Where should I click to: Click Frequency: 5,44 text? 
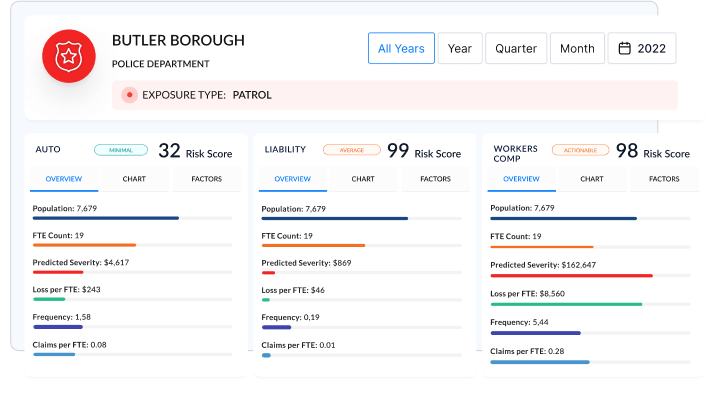(x=519, y=322)
